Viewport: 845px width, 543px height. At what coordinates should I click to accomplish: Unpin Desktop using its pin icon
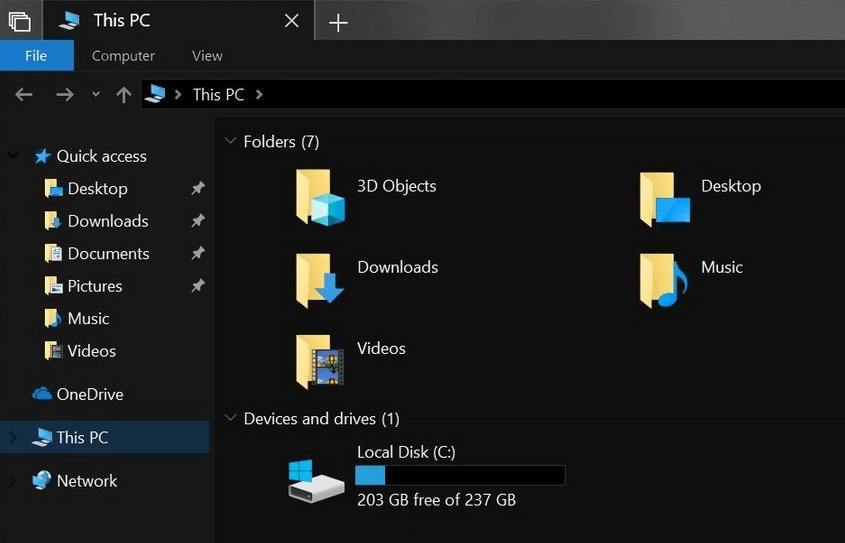(x=198, y=188)
